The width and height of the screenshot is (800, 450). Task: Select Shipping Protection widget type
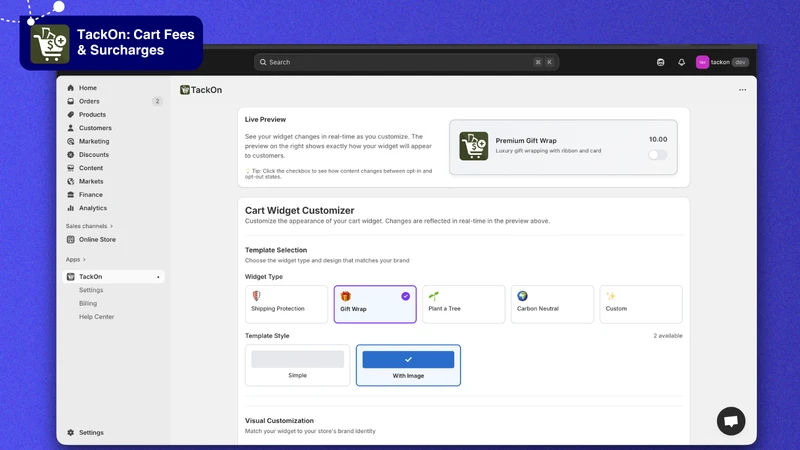coord(286,304)
